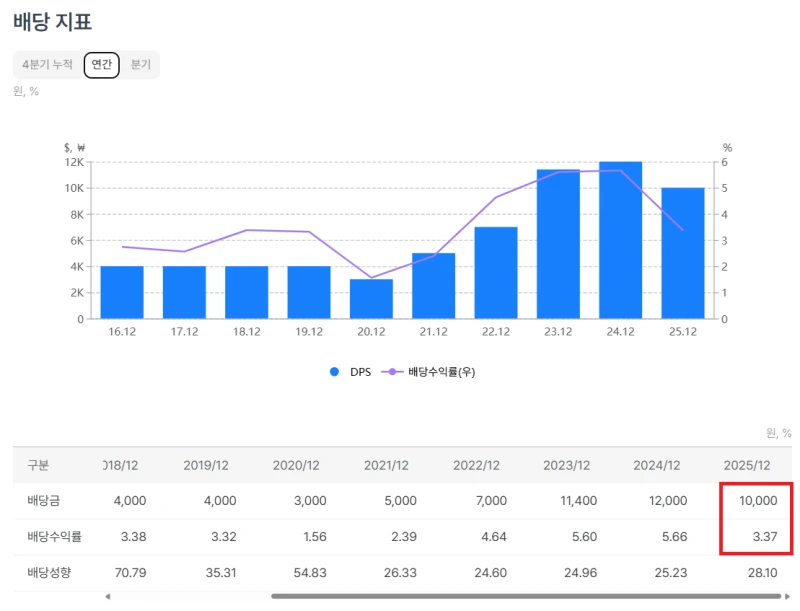Click the 28.10 배당성향 cell
The height and width of the screenshot is (611, 800).
tap(763, 573)
